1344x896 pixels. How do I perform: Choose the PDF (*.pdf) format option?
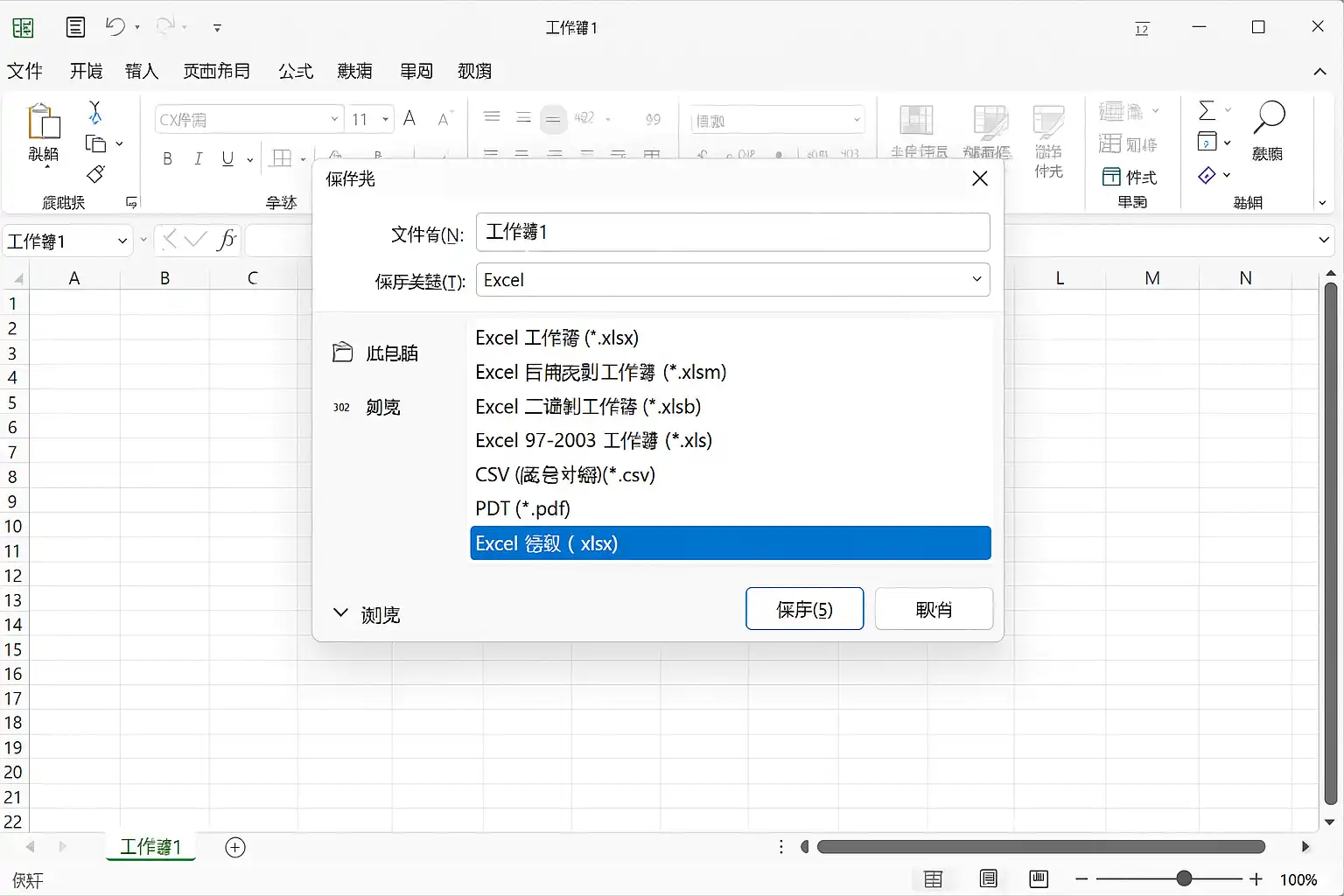731,508
